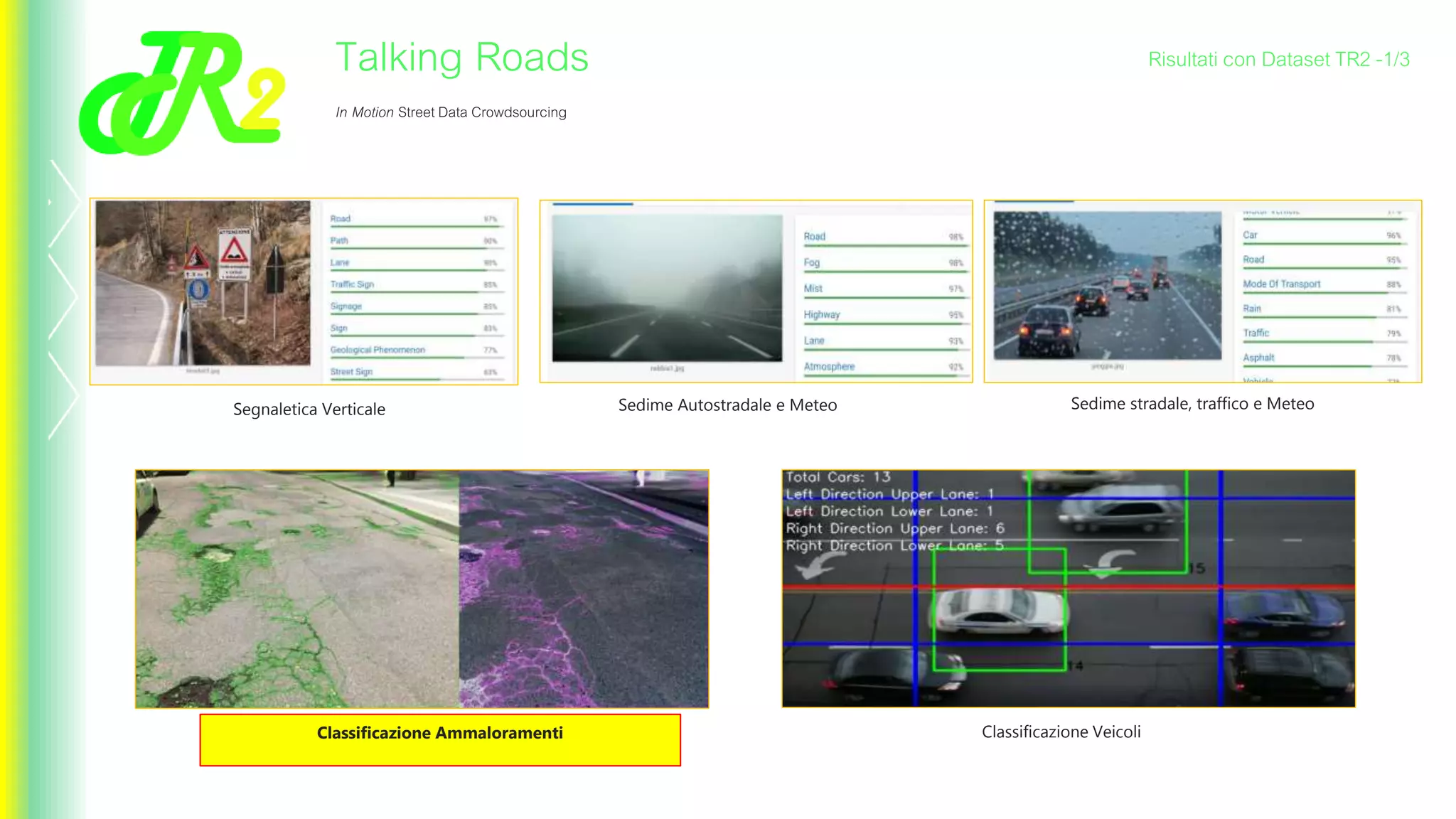
Task: Click 'Risultati con Dataset TR2 -1/3' header
Action: (1278, 59)
